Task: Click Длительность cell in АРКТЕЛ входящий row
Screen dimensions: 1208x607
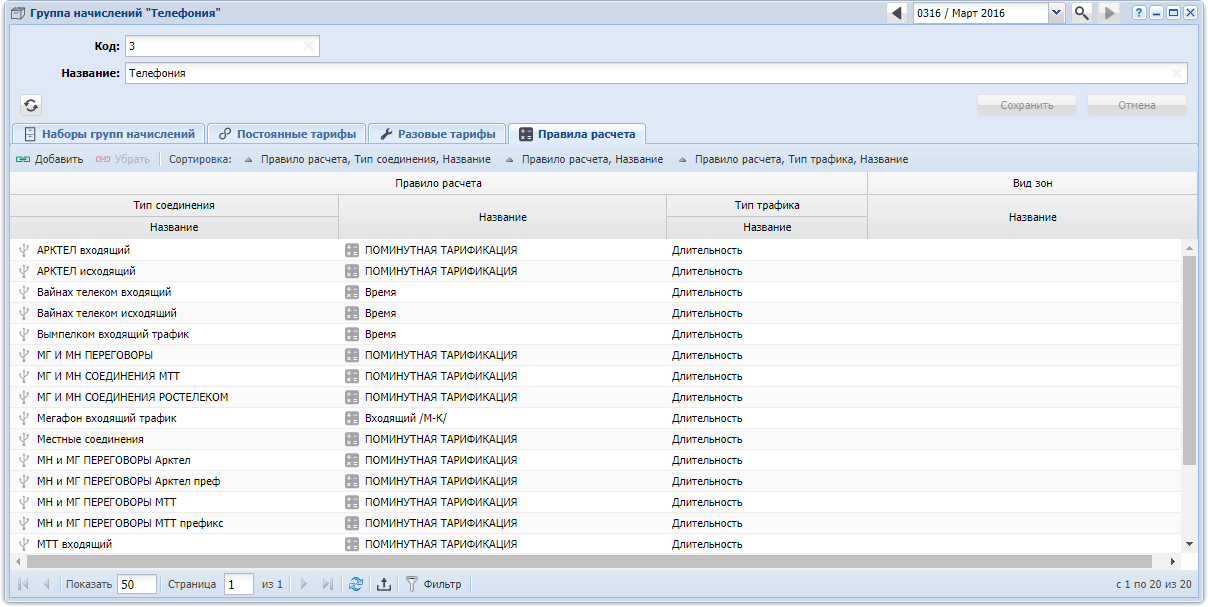Action: [767, 250]
